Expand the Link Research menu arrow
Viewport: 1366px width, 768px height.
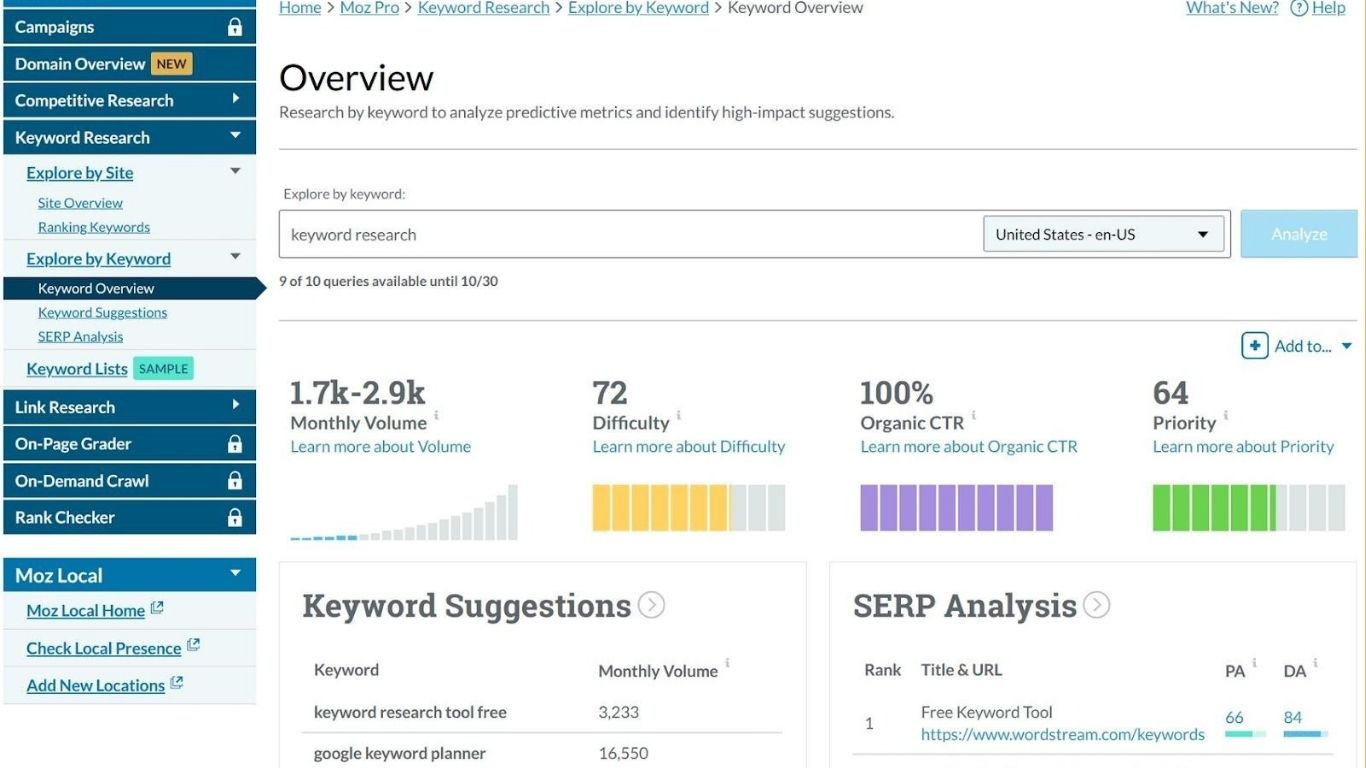click(235, 405)
